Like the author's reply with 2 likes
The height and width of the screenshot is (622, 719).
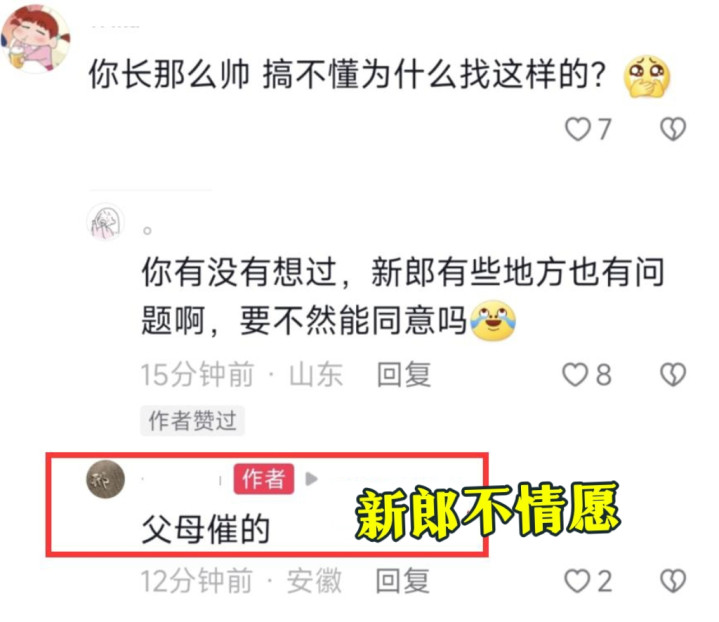click(x=577, y=581)
